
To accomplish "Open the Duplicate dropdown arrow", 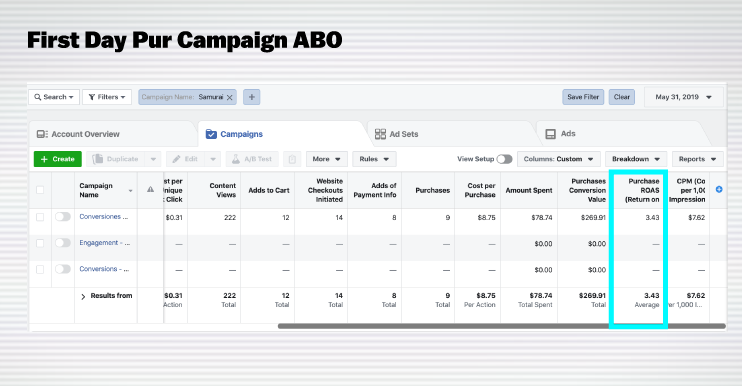I will coord(153,159).
